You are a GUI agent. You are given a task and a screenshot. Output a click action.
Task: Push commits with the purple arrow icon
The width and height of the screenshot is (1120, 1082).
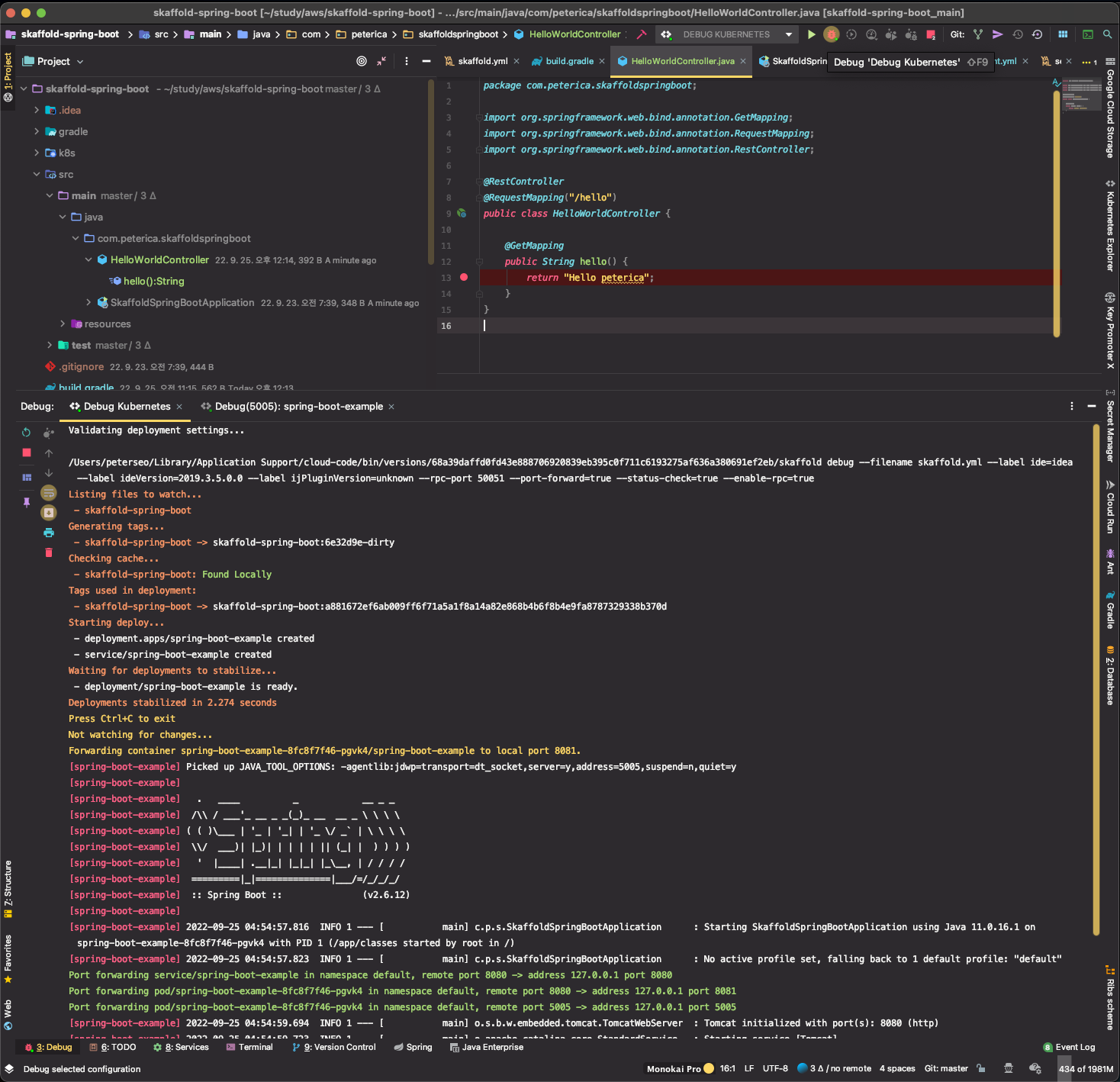click(998, 34)
